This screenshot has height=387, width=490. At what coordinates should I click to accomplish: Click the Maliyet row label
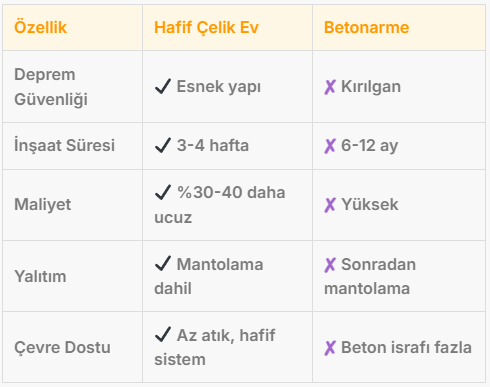tap(43, 204)
